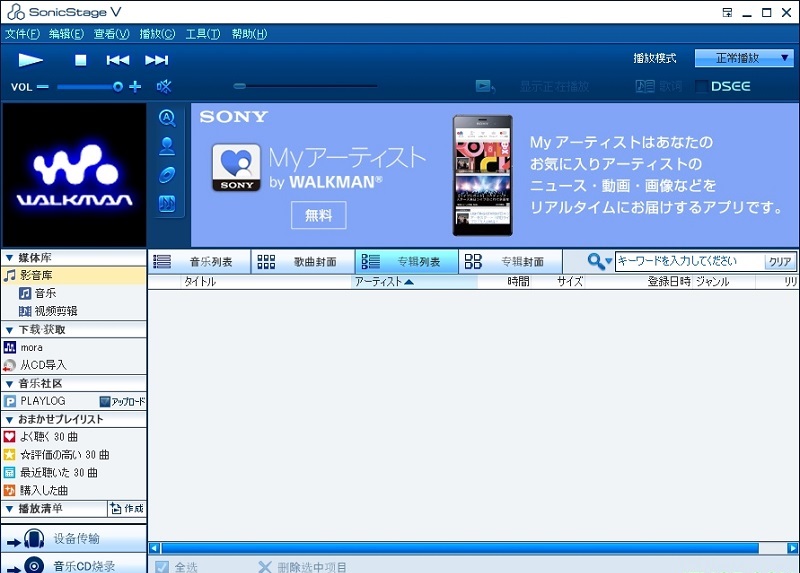Click the 设备传输 device transfer button
This screenshot has height=573, width=800.
[73, 538]
